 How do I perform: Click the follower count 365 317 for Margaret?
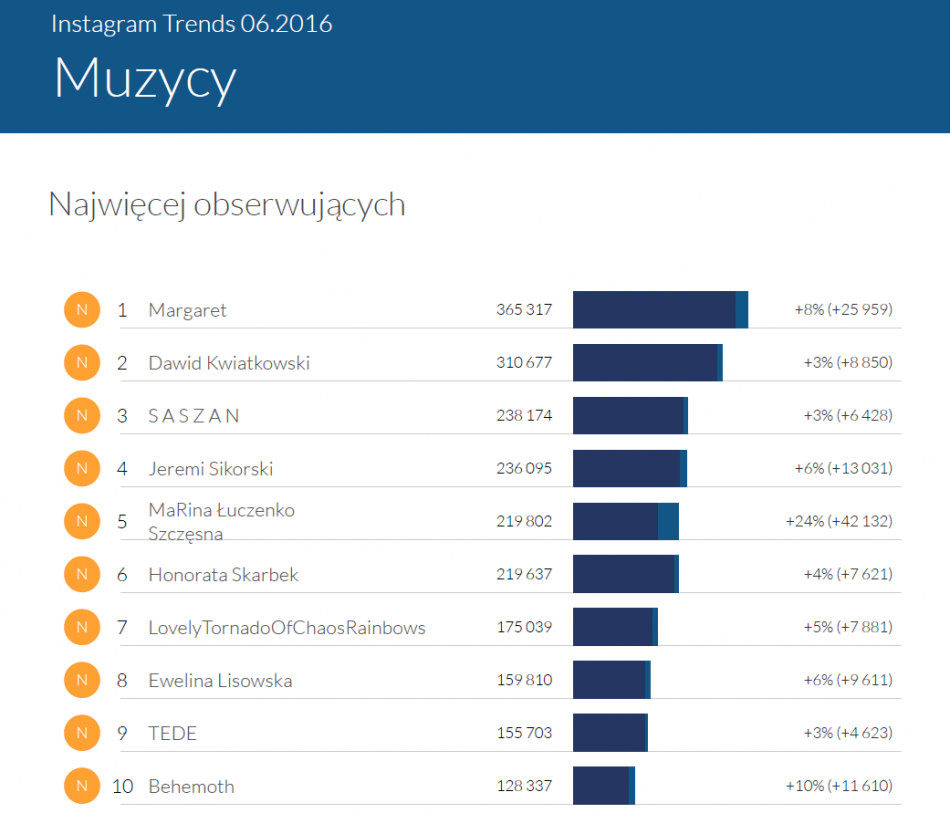point(524,310)
